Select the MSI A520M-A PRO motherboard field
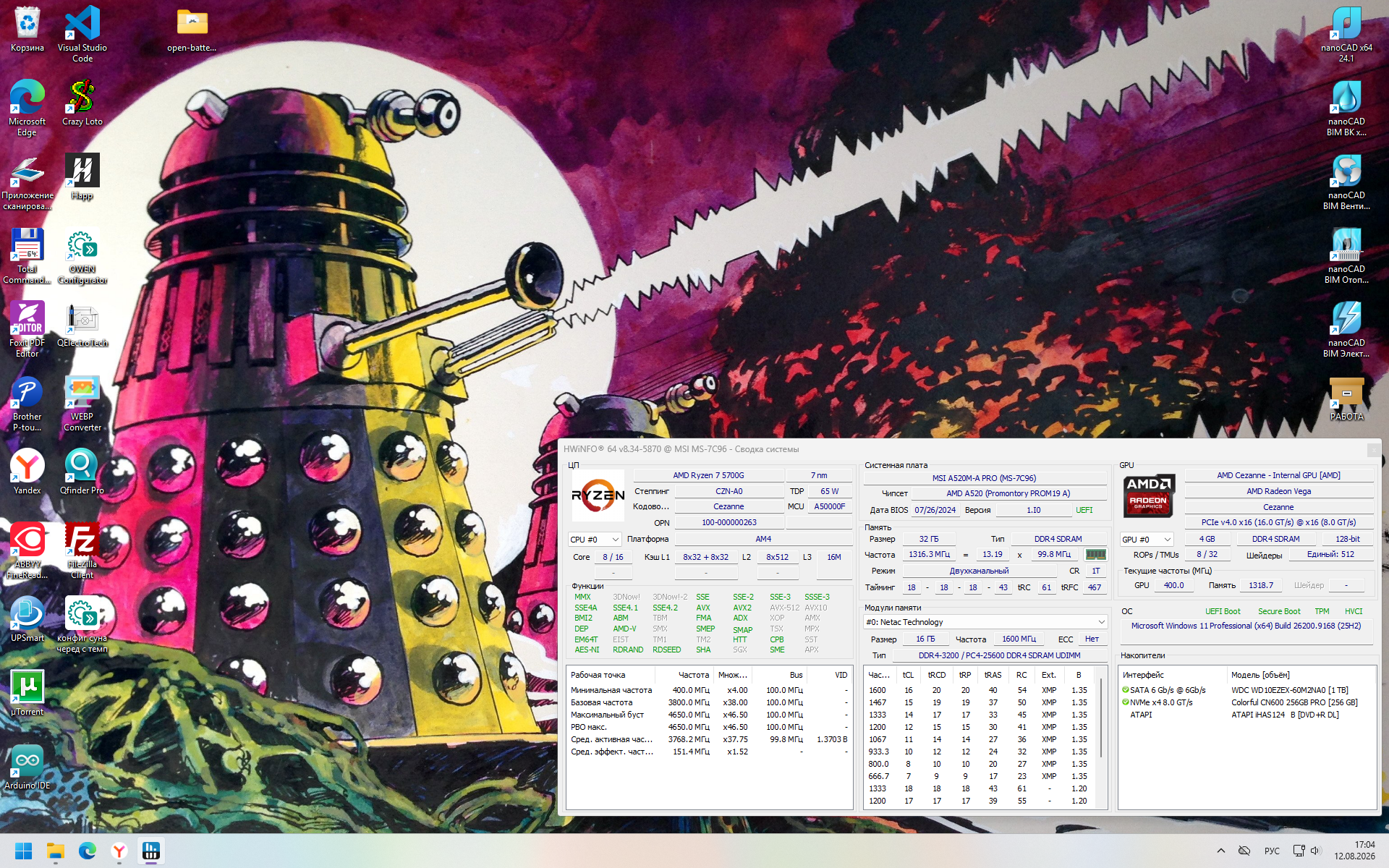Screen dimensions: 1389x868 984,478
